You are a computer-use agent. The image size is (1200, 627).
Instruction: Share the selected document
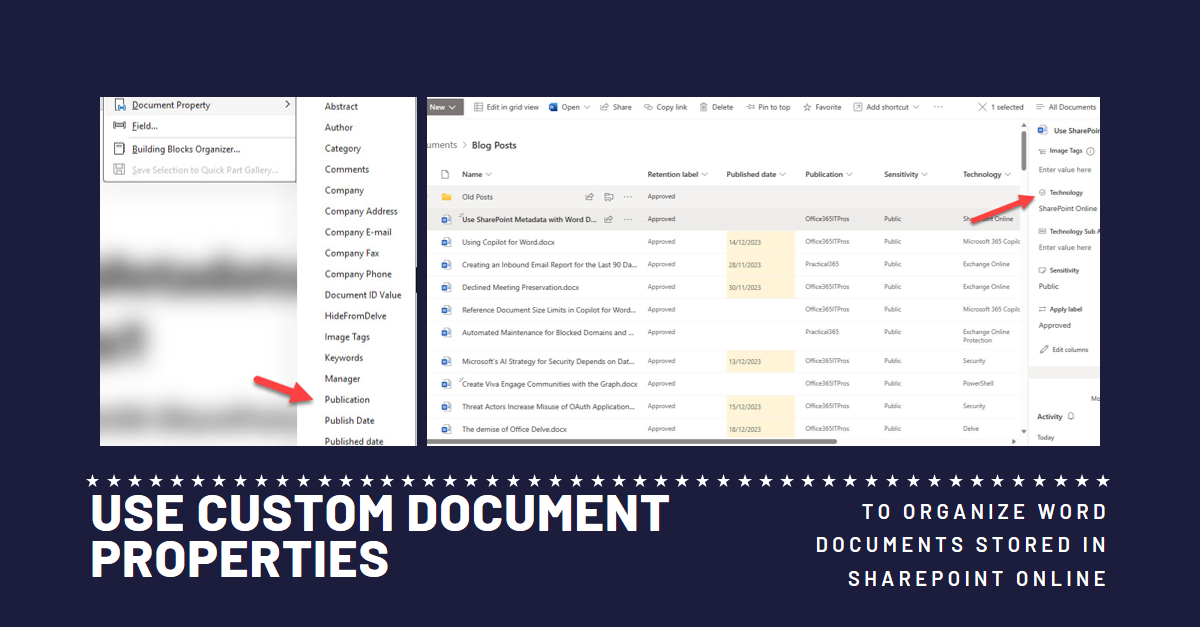click(x=616, y=107)
